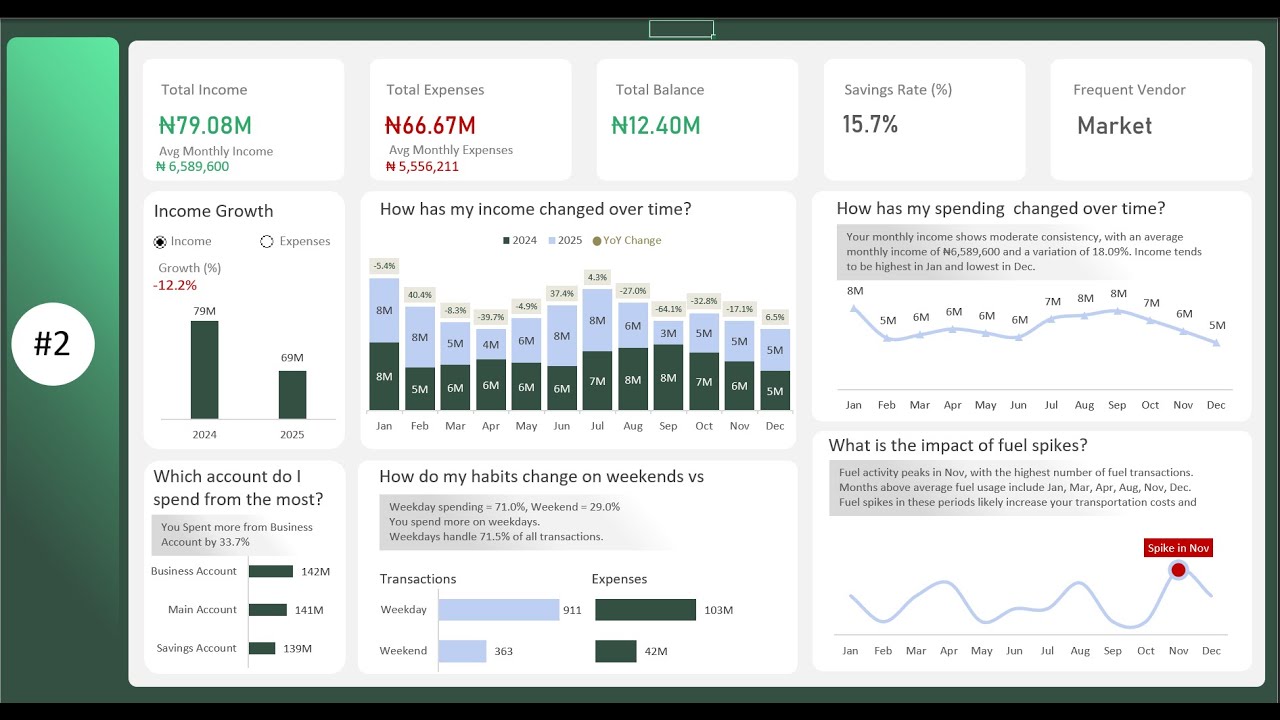Click the YoY Change legend entry

coord(627,241)
